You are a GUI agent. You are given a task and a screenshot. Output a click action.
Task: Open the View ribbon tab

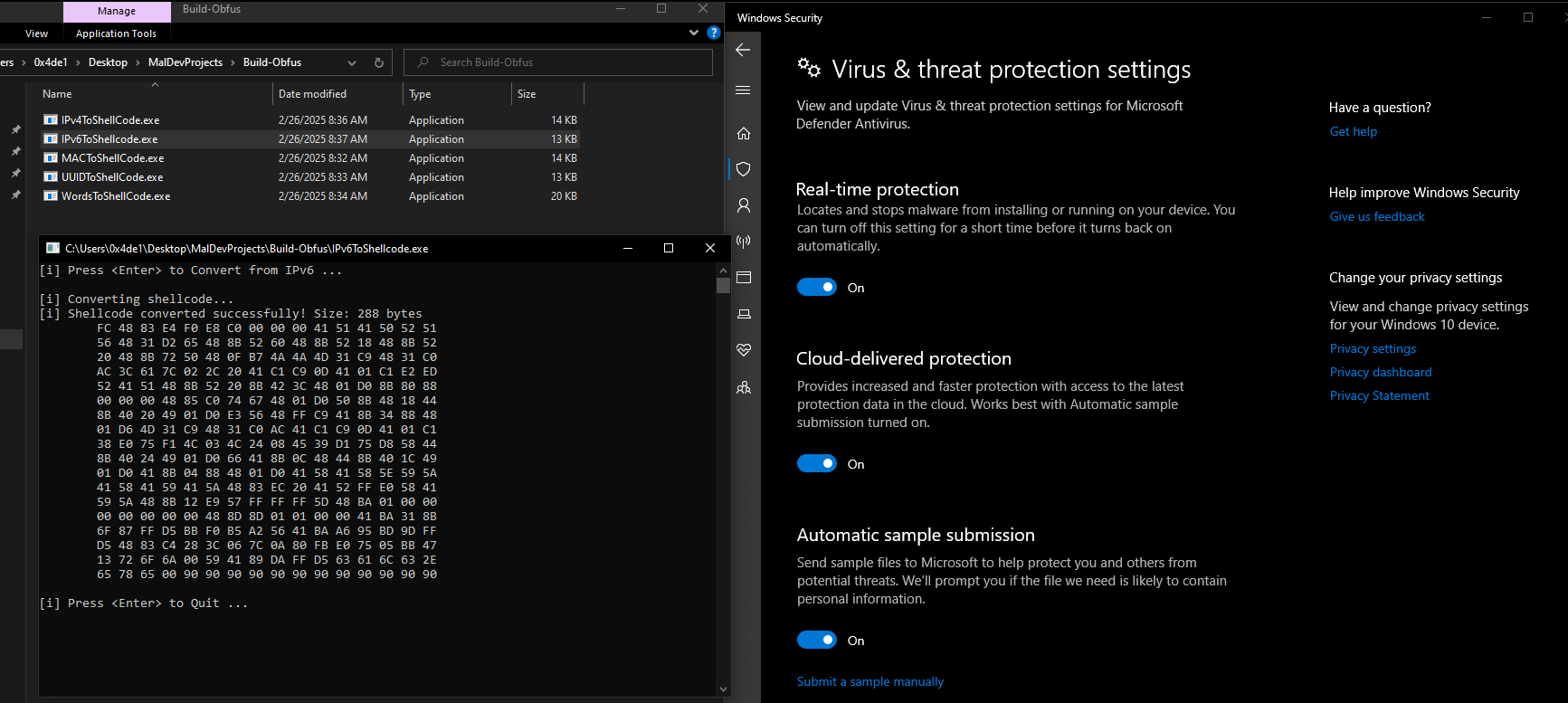coord(37,33)
